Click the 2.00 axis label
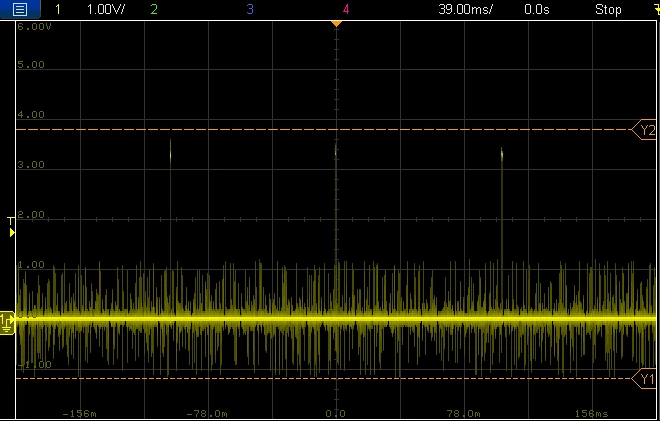Image resolution: width=660 pixels, height=421 pixels. (31, 215)
